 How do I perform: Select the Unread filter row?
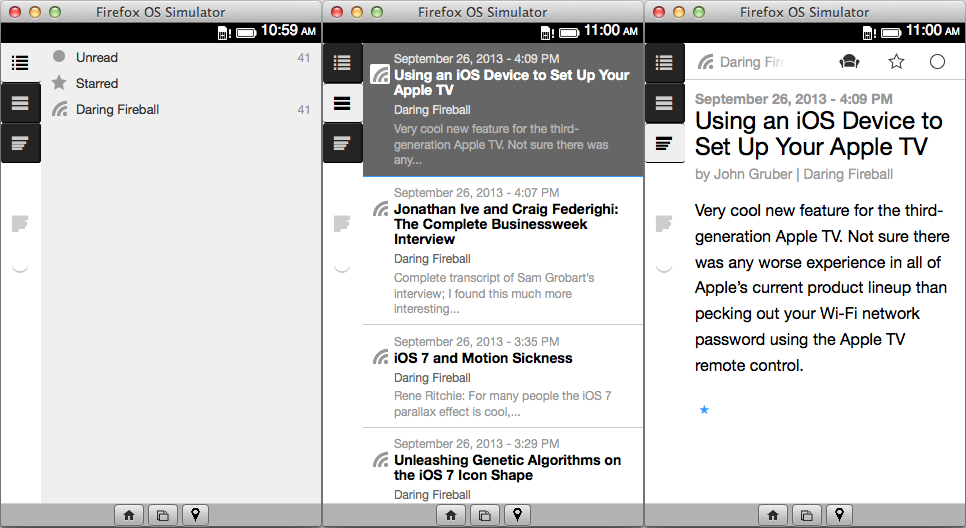tap(181, 57)
